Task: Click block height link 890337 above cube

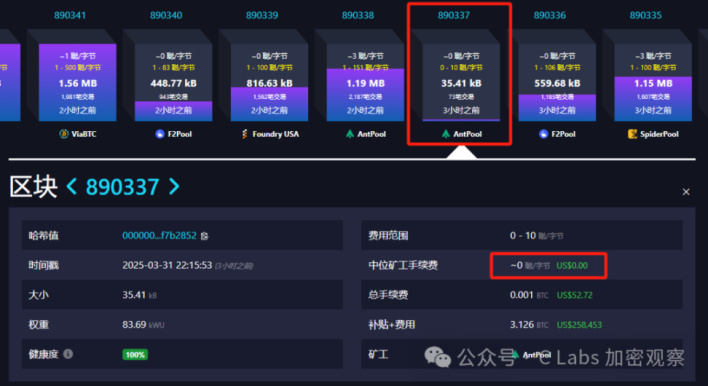Action: coord(454,15)
